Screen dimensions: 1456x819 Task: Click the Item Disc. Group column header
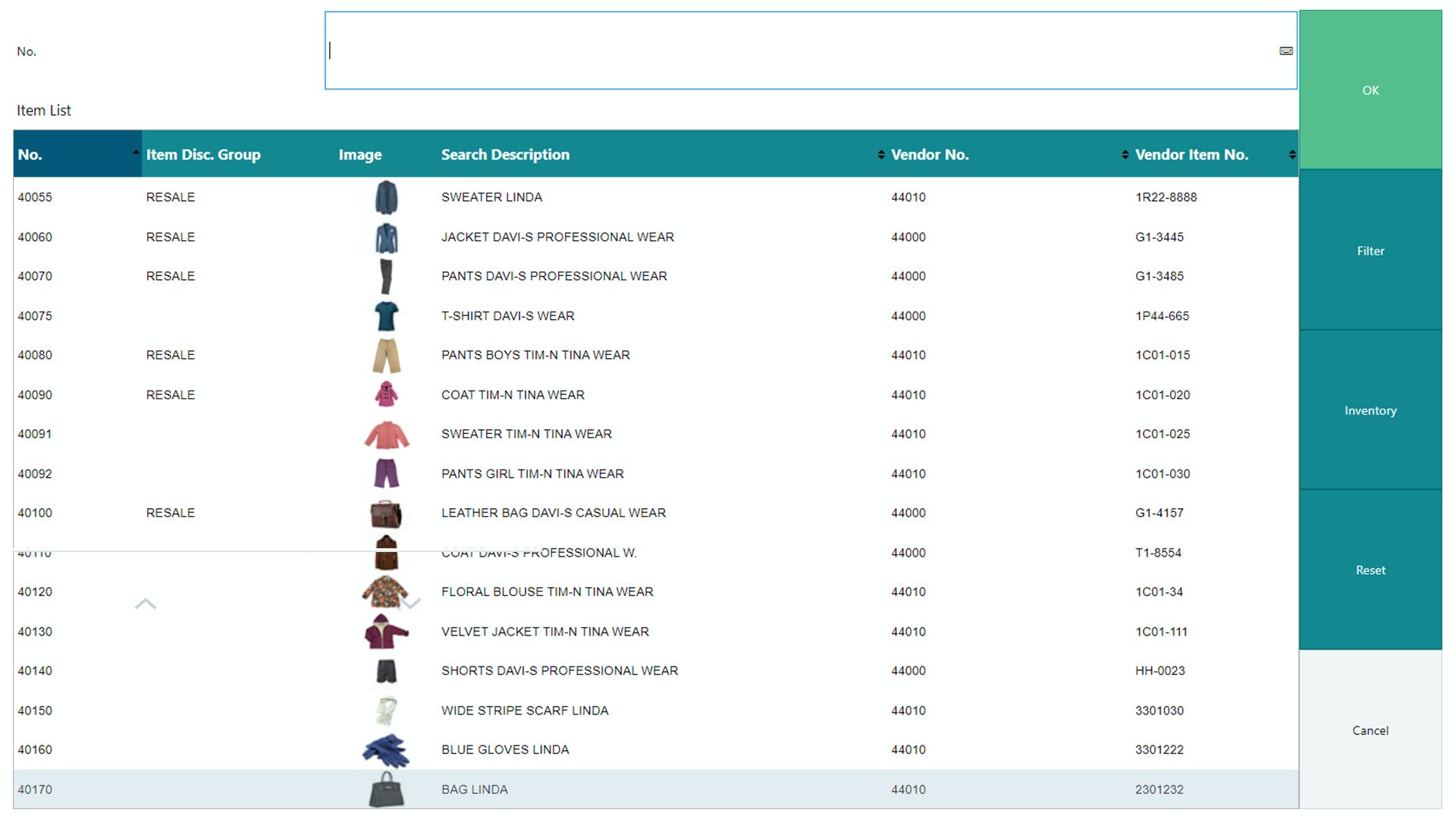(203, 155)
